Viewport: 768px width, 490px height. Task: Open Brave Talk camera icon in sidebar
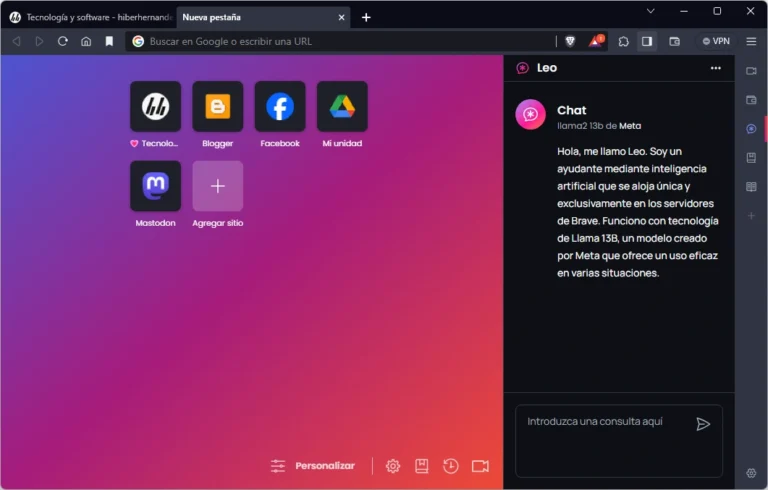click(751, 71)
